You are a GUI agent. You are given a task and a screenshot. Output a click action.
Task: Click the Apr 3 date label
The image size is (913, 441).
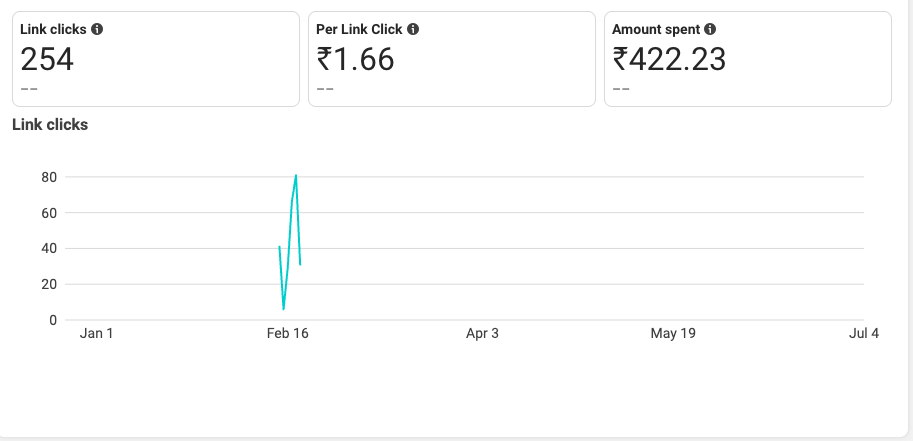point(482,333)
